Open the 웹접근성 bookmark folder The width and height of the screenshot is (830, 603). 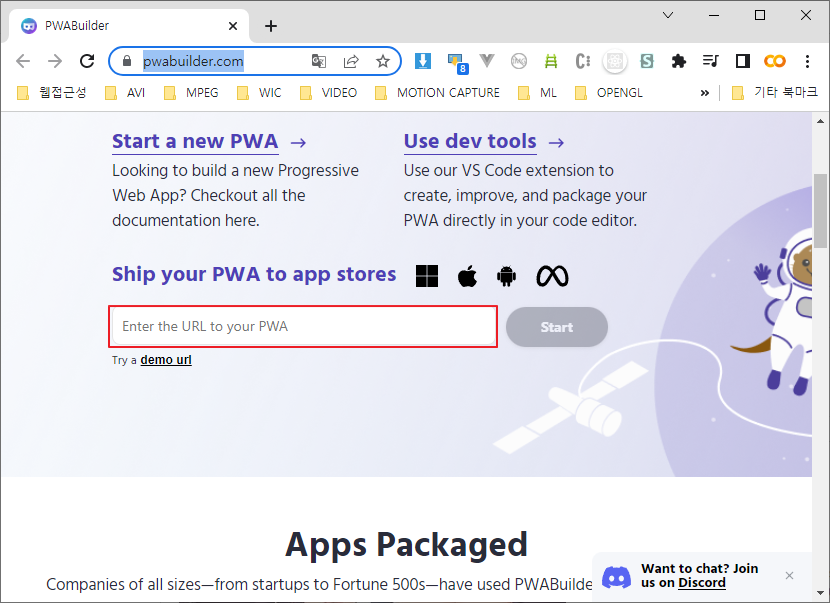tap(51, 93)
